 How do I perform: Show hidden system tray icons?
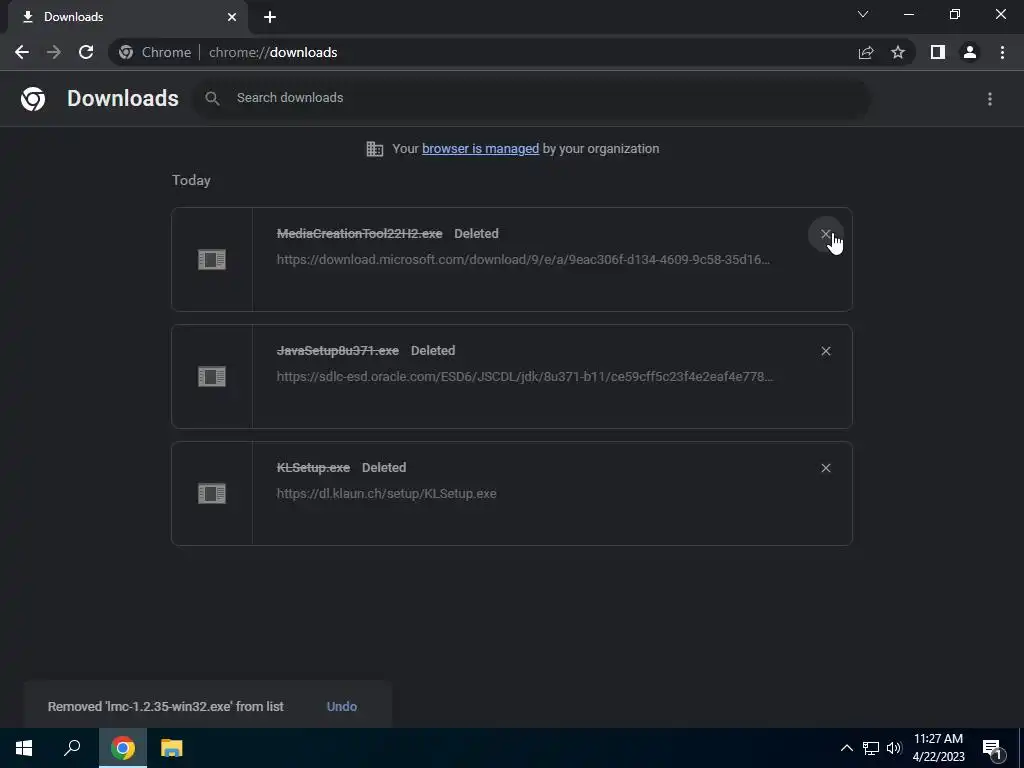pos(846,748)
